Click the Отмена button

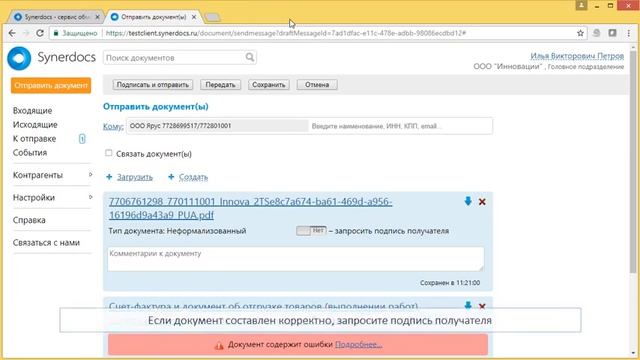tap(317, 84)
